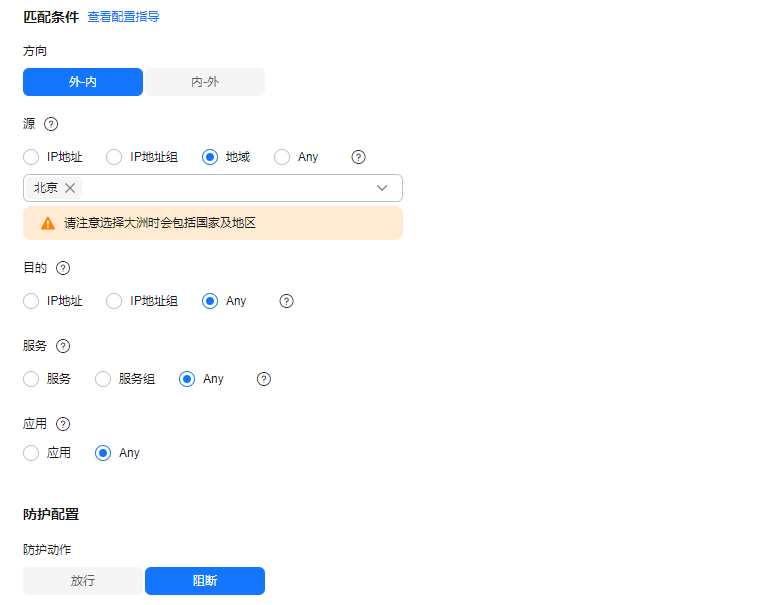760x605 pixels.
Task: Switch direction to 内-外
Action: [x=205, y=82]
